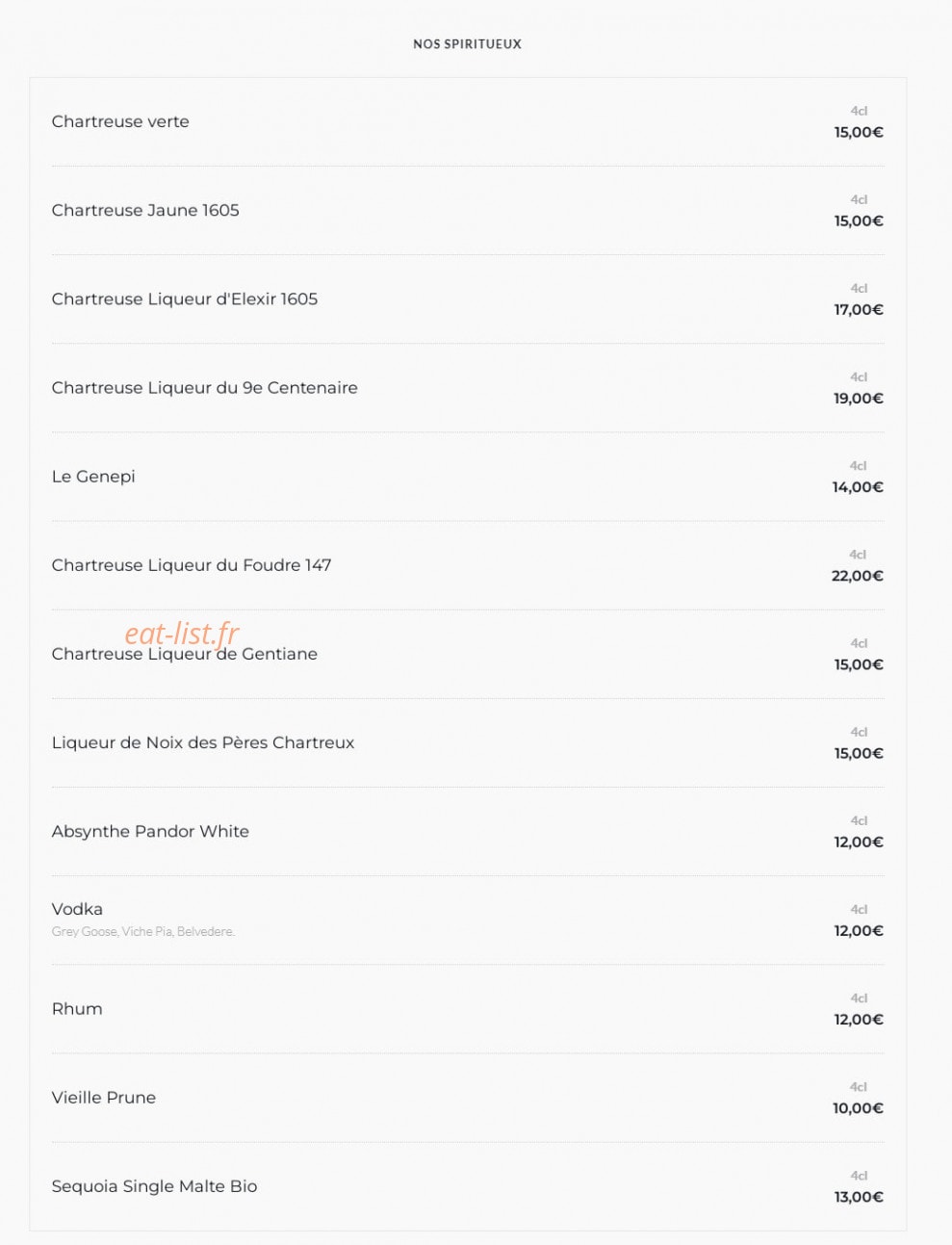
Task: Select Chartreuse Liqueur du Foudre 147
Action: (x=192, y=565)
